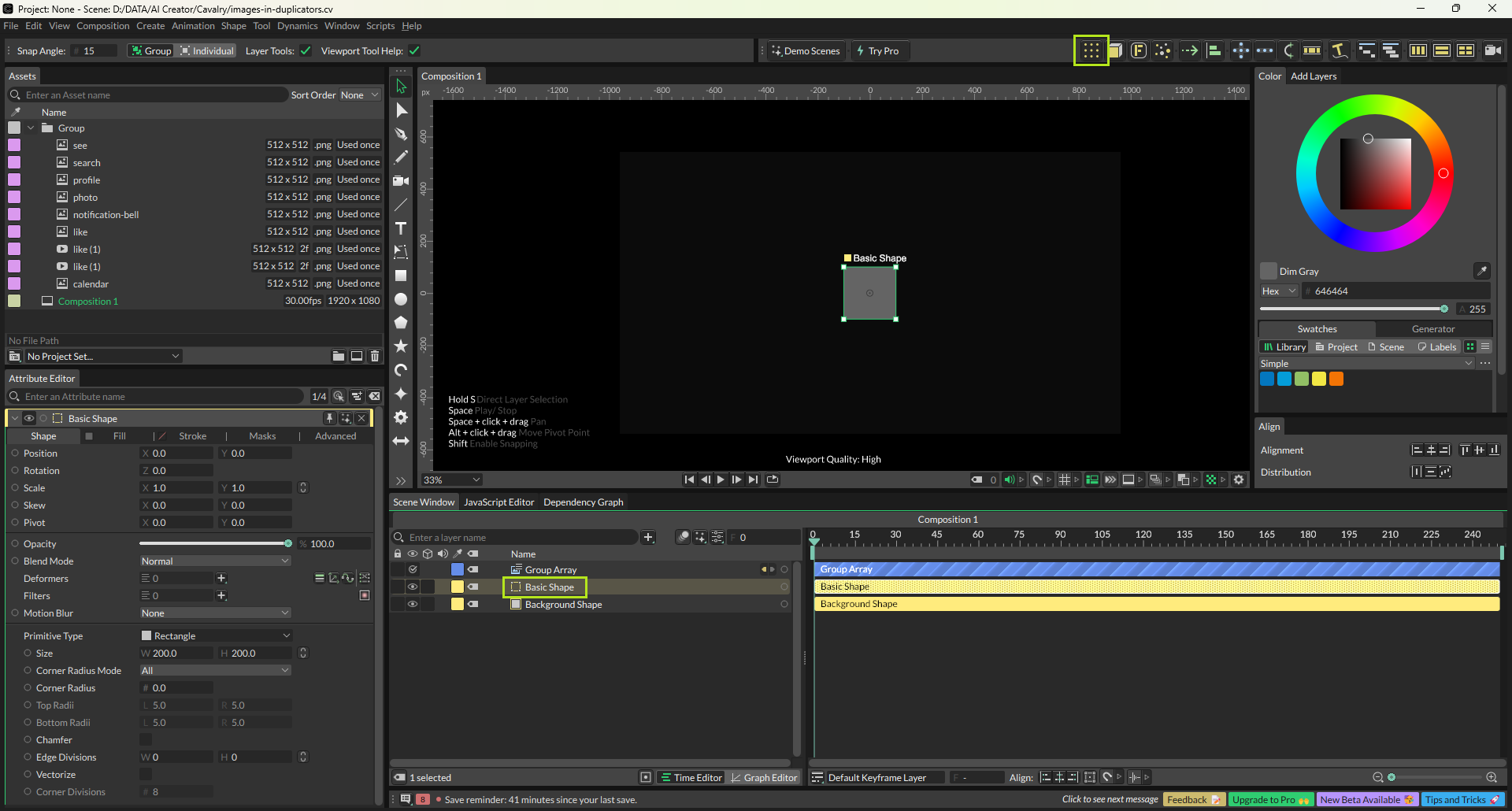
Task: Click the trash icon in Assets panel
Action: tap(375, 357)
